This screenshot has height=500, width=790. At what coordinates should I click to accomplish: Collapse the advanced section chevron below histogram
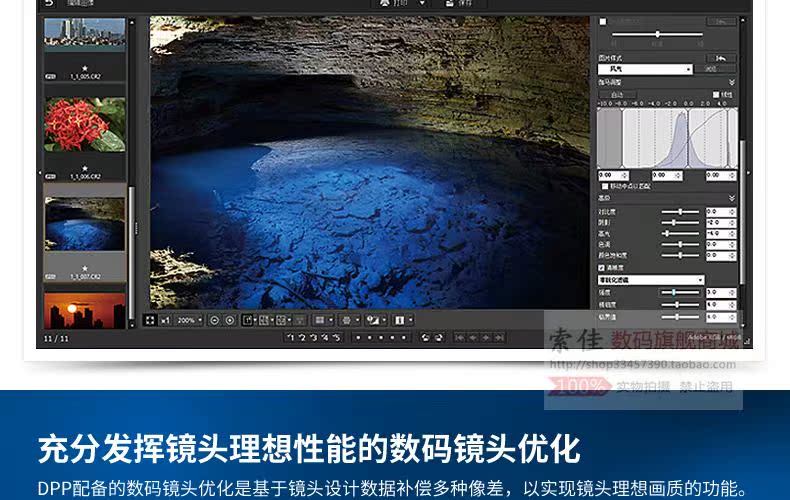[732, 198]
